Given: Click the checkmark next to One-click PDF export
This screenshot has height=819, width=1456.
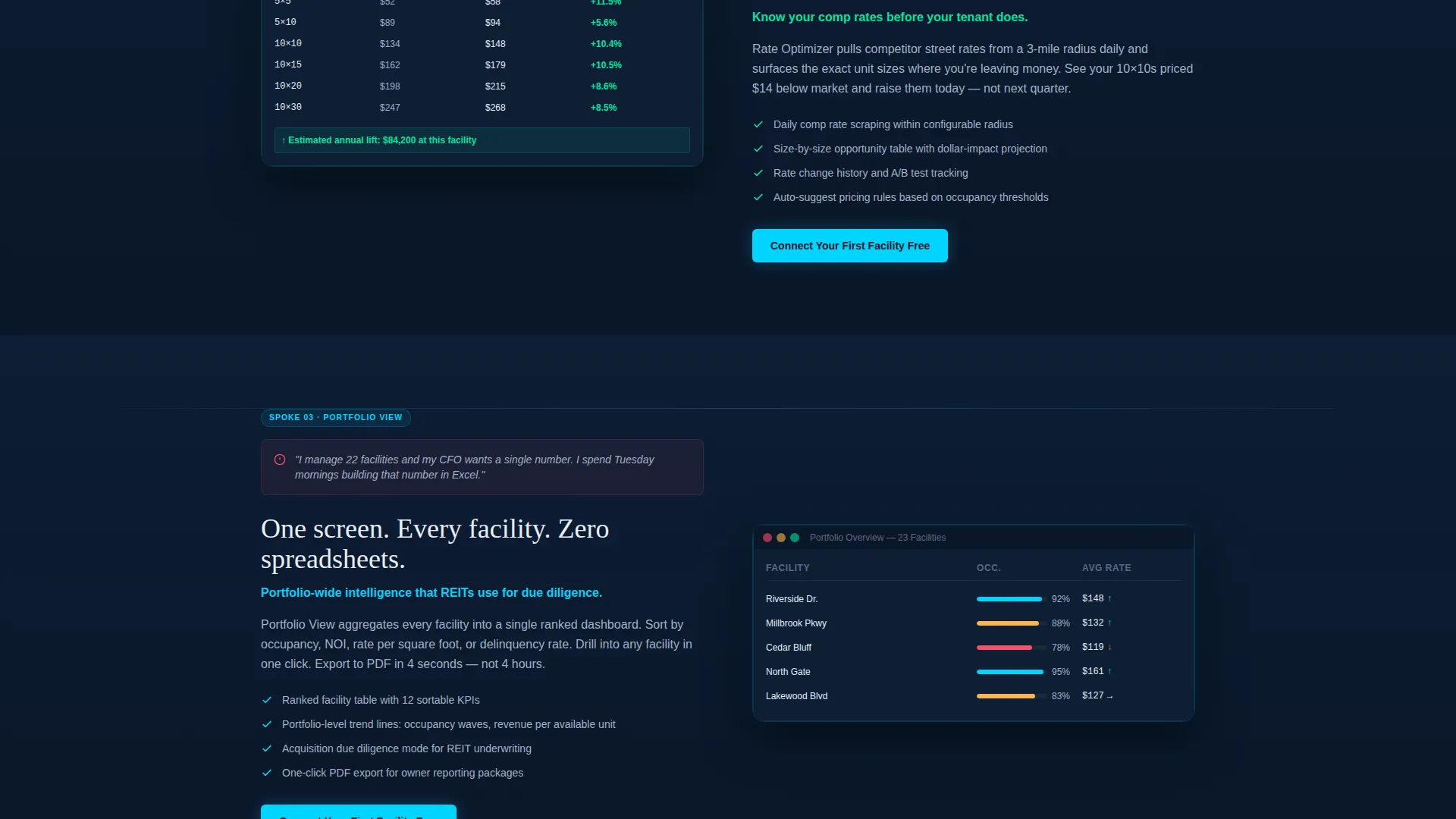Looking at the screenshot, I should pos(266,773).
